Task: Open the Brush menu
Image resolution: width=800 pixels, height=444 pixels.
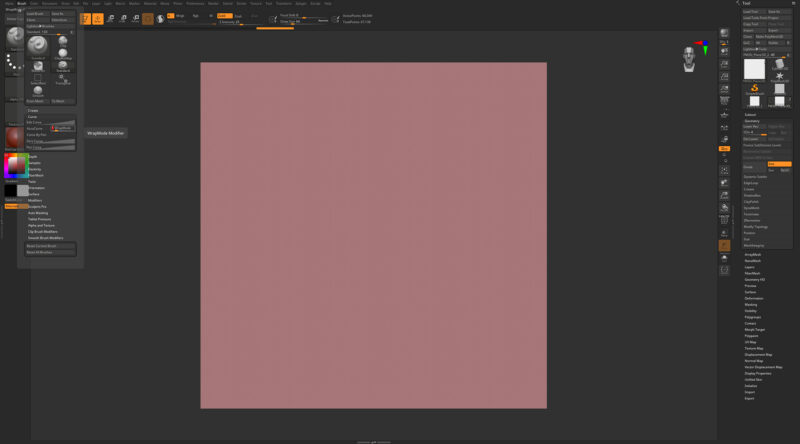Action: [x=21, y=4]
